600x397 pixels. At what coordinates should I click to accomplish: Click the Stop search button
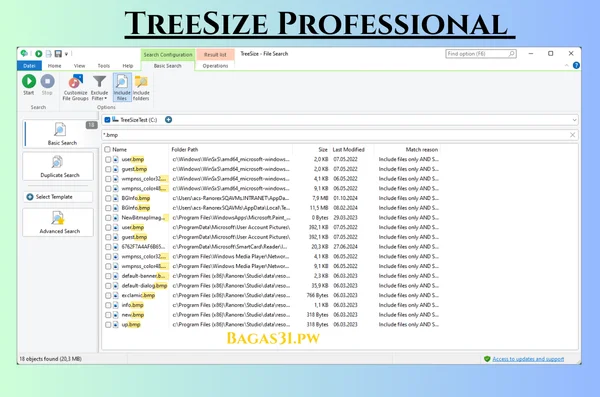click(x=47, y=85)
